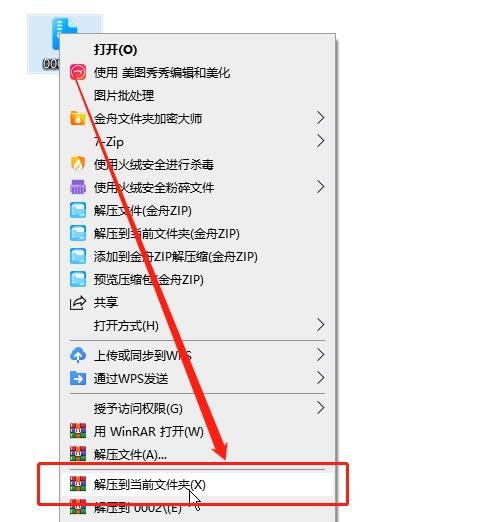This screenshot has width=490, height=522.
Task: Click the share arrow icon
Action: pyautogui.click(x=78, y=303)
